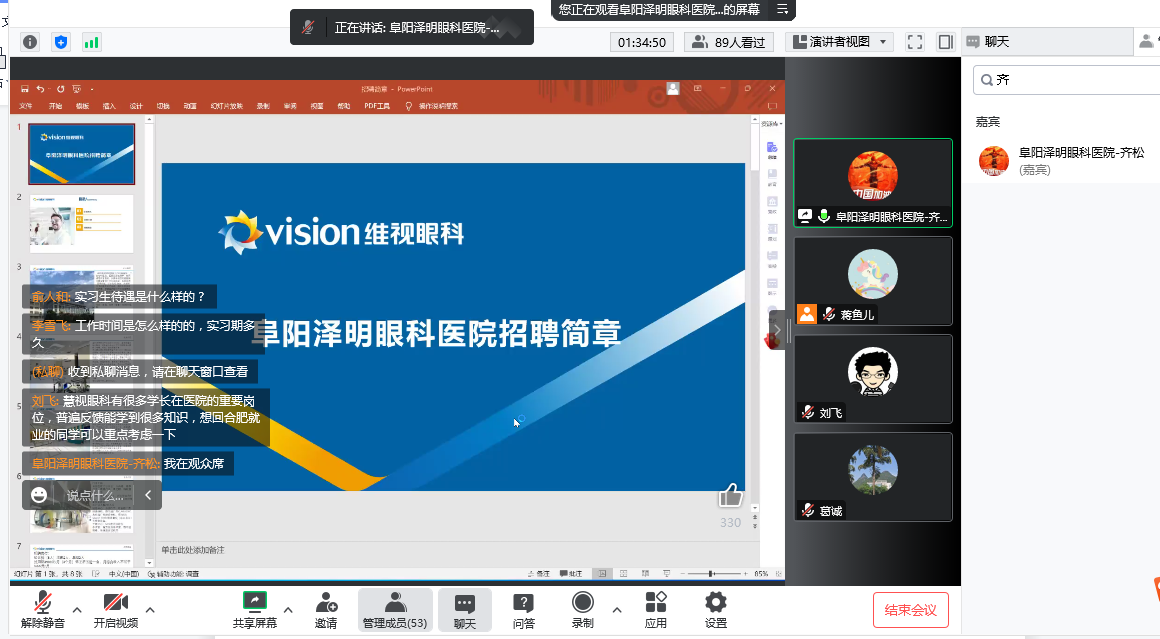This screenshot has width=1160, height=639.
Task: Open the 邀请 (Invite) icon
Action: click(326, 602)
